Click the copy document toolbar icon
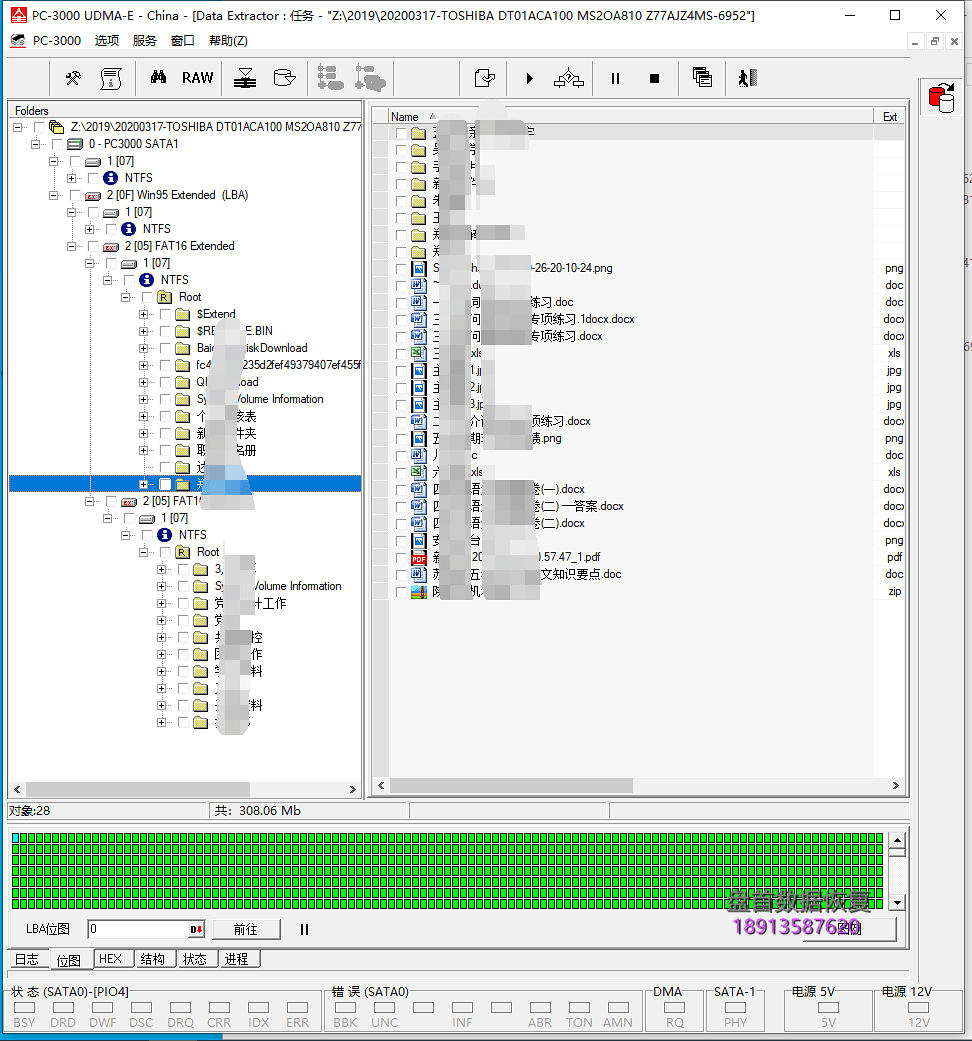This screenshot has width=972, height=1041. tap(485, 78)
